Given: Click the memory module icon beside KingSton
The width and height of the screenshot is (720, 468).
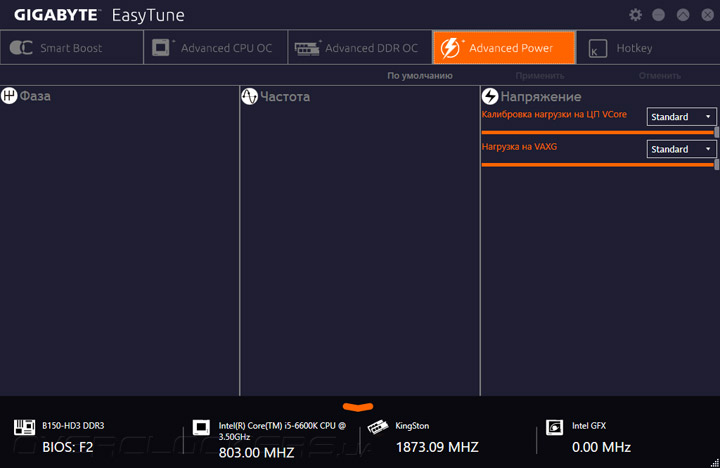Looking at the screenshot, I should pyautogui.click(x=377, y=427).
